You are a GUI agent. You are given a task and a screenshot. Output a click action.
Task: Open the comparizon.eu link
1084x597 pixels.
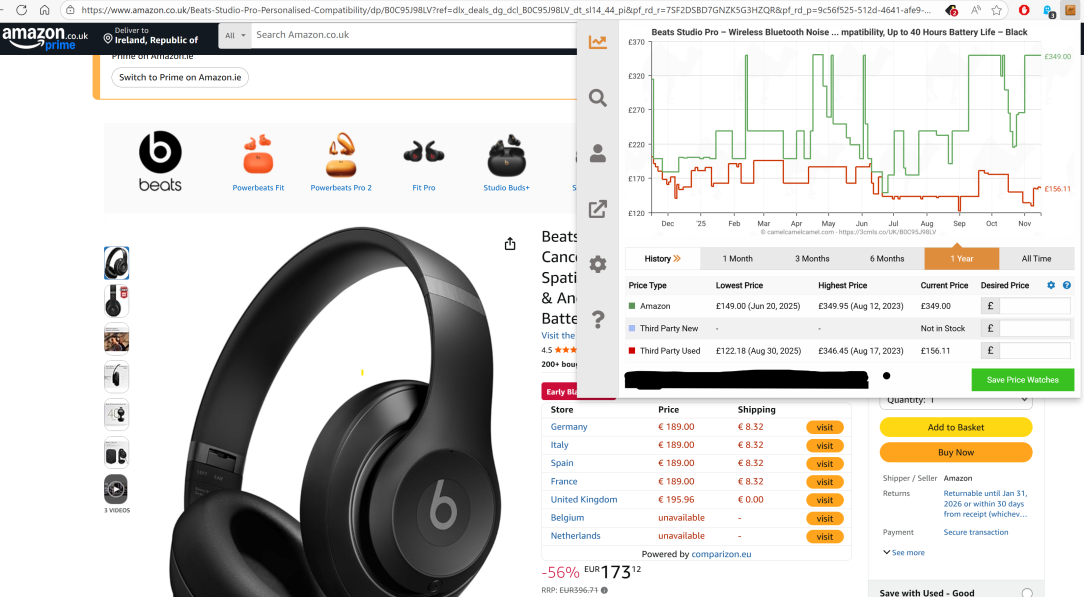[x=721, y=554]
